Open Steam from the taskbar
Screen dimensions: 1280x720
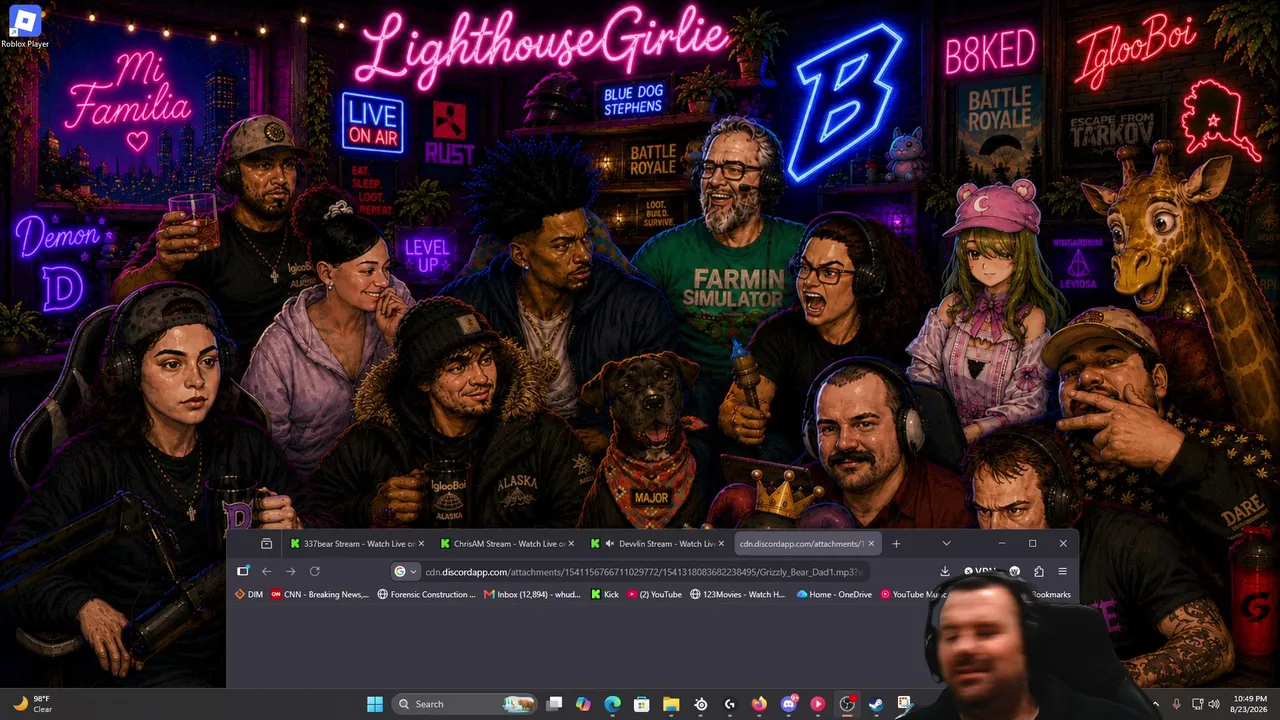click(x=876, y=704)
